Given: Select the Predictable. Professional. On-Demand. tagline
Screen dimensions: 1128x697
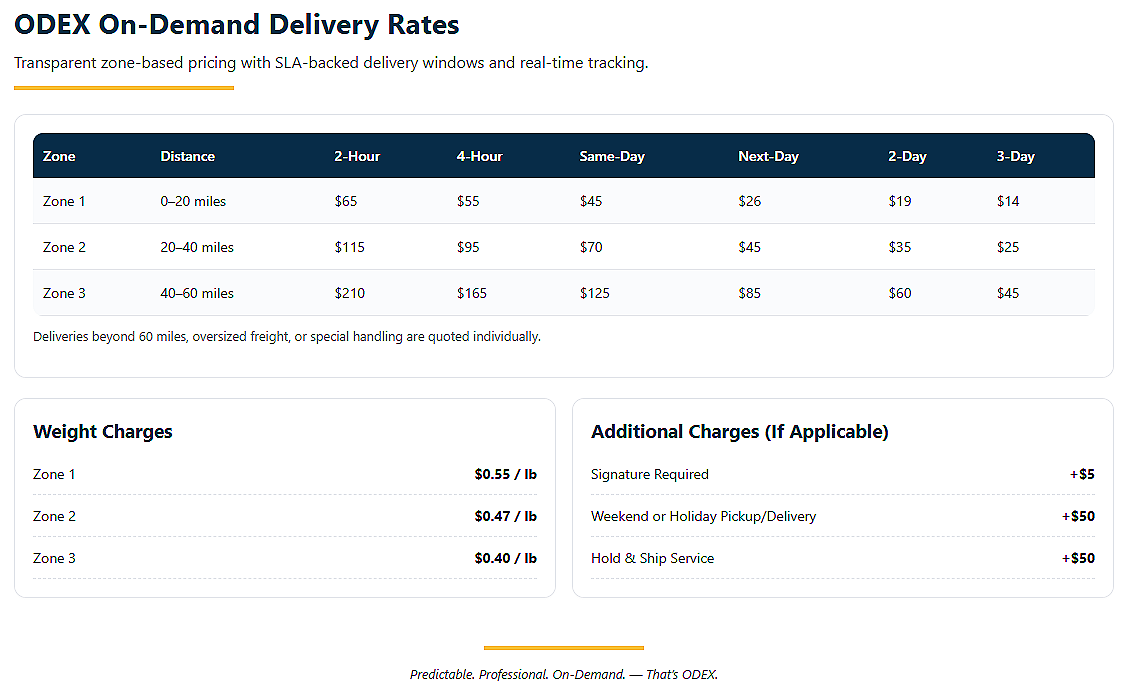Looking at the screenshot, I should pos(518,675).
